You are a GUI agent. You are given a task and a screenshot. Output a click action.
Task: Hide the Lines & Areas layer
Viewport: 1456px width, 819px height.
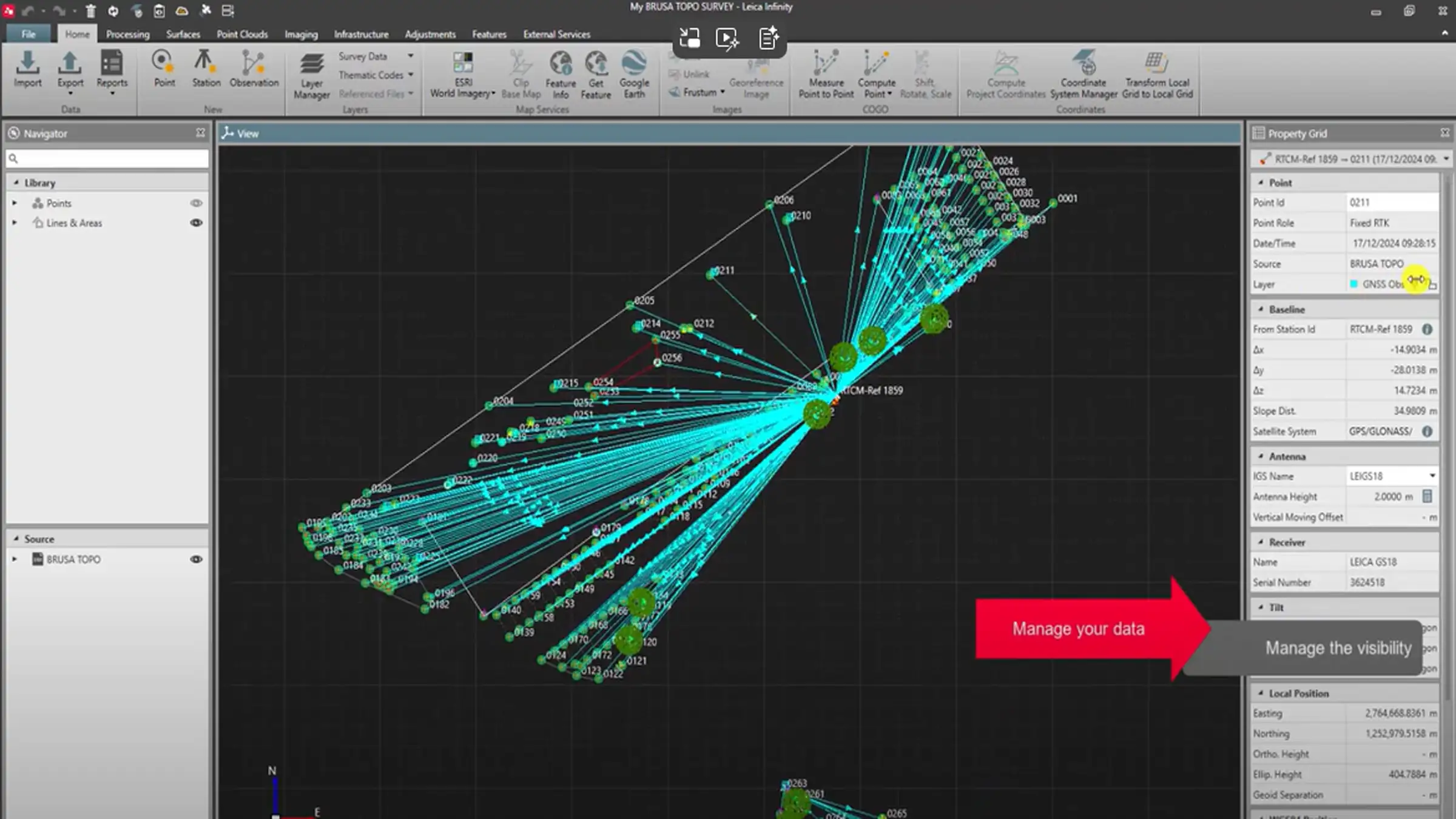[196, 223]
